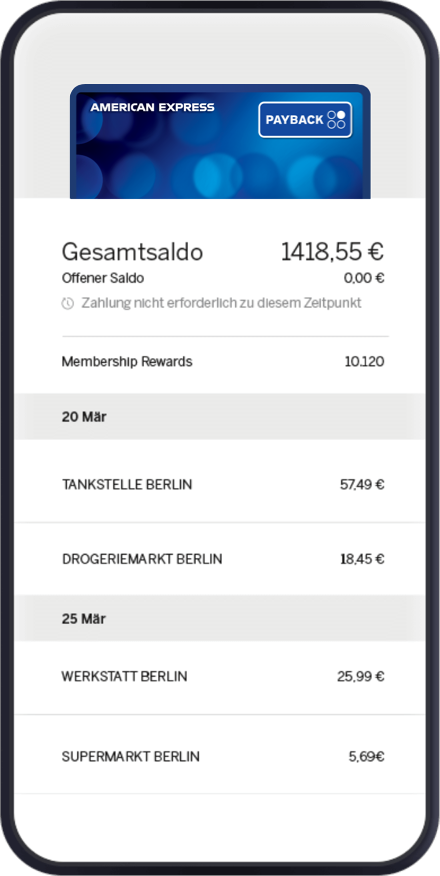Tap the 57,49 € amount

pyautogui.click(x=362, y=484)
